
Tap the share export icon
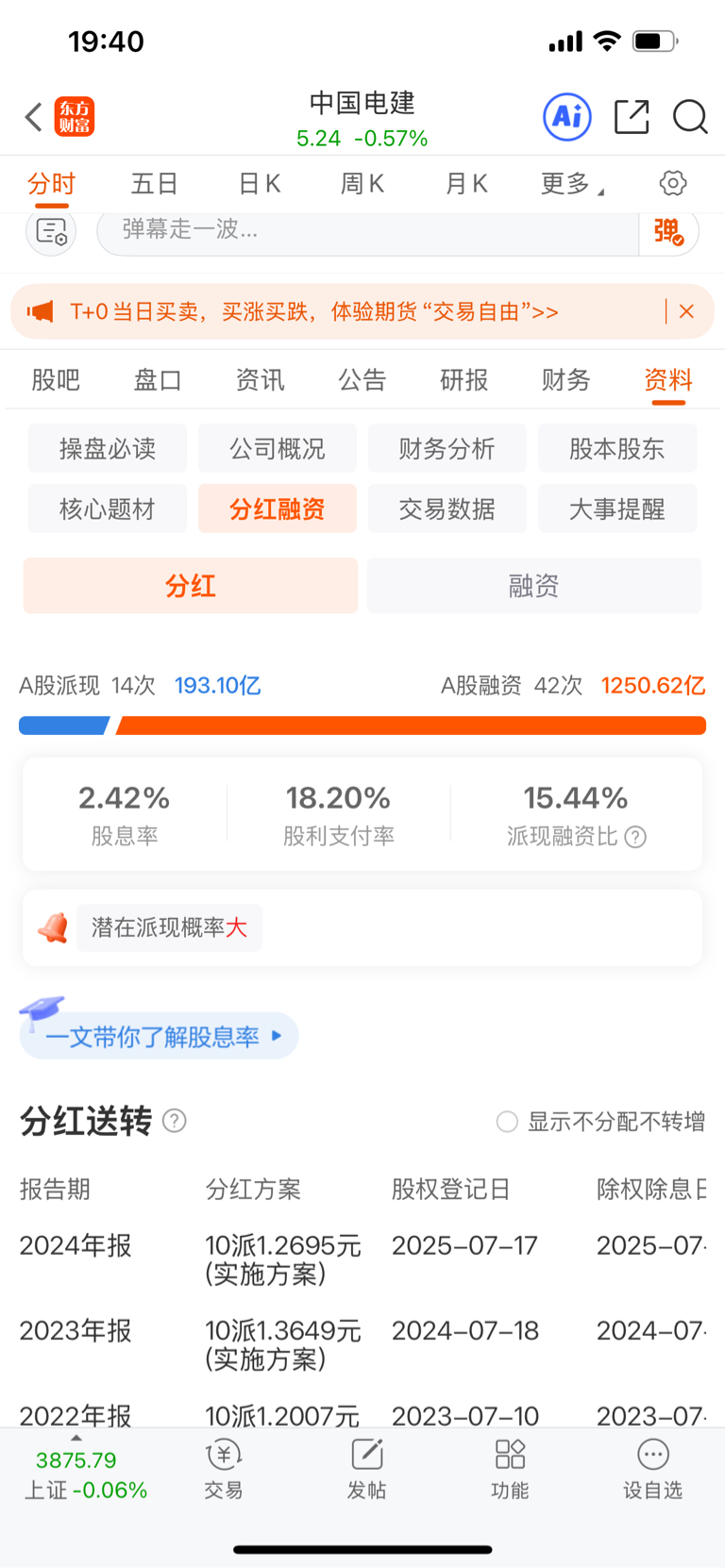click(x=631, y=117)
